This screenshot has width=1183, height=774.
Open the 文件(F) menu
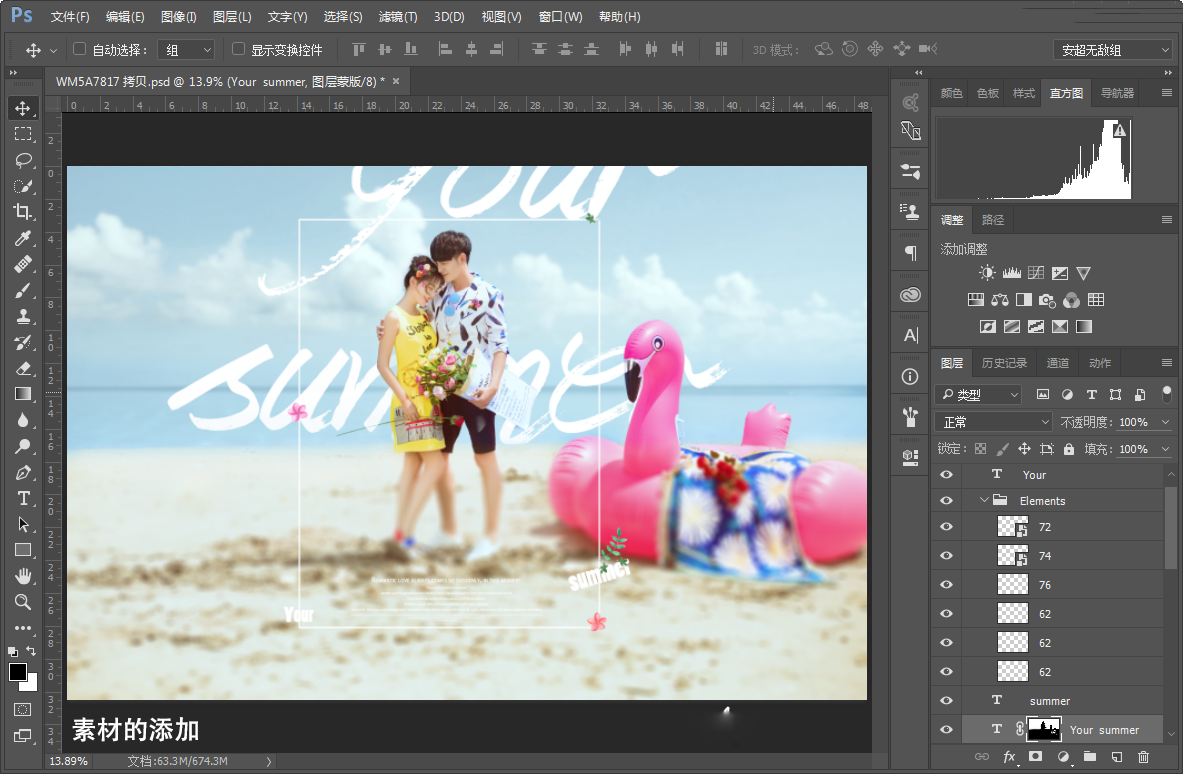(x=69, y=17)
